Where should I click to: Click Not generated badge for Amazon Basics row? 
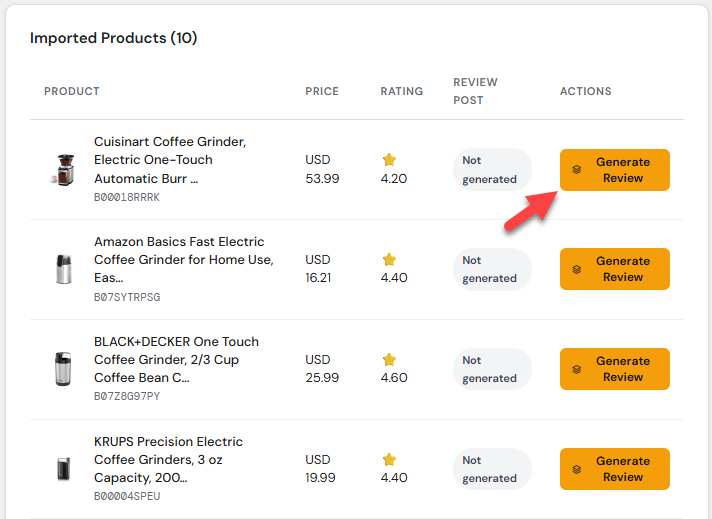tap(492, 269)
